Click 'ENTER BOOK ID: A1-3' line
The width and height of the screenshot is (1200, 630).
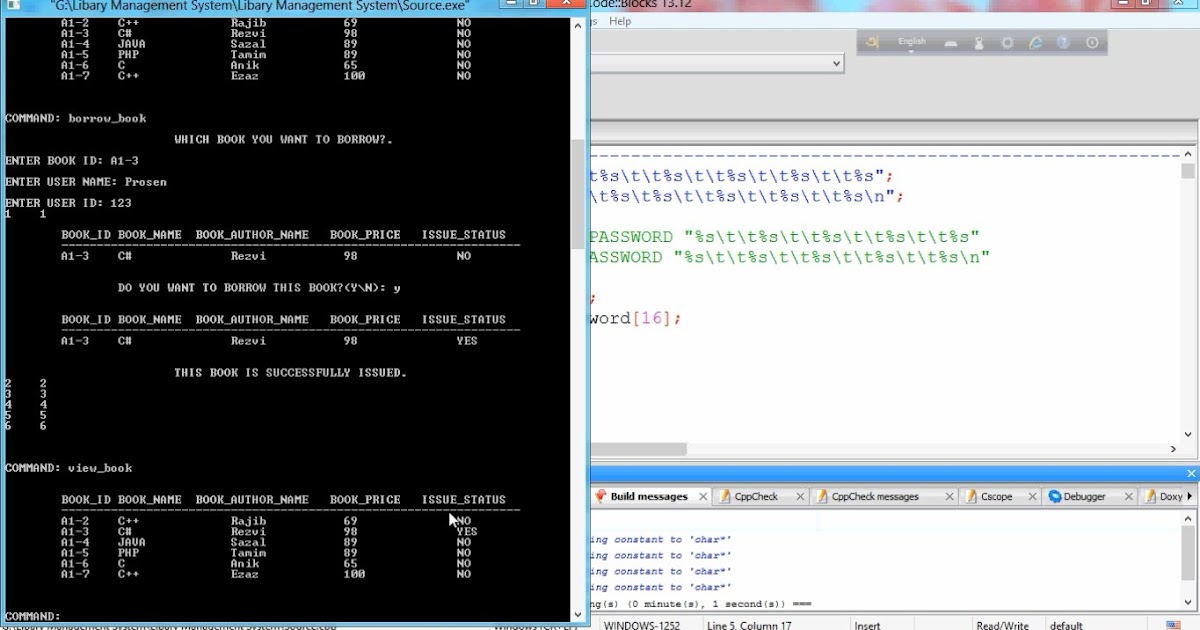(x=72, y=160)
